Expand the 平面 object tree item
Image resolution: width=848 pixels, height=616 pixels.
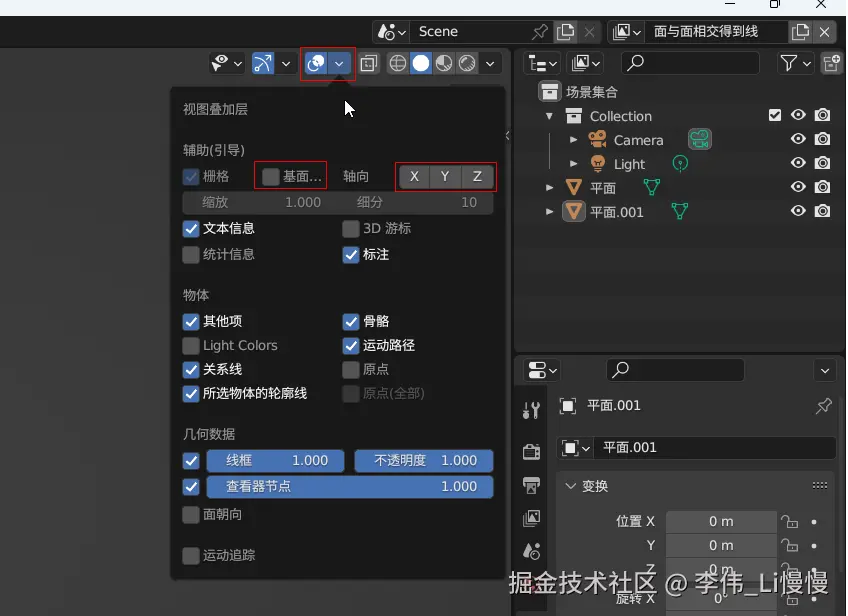click(549, 188)
